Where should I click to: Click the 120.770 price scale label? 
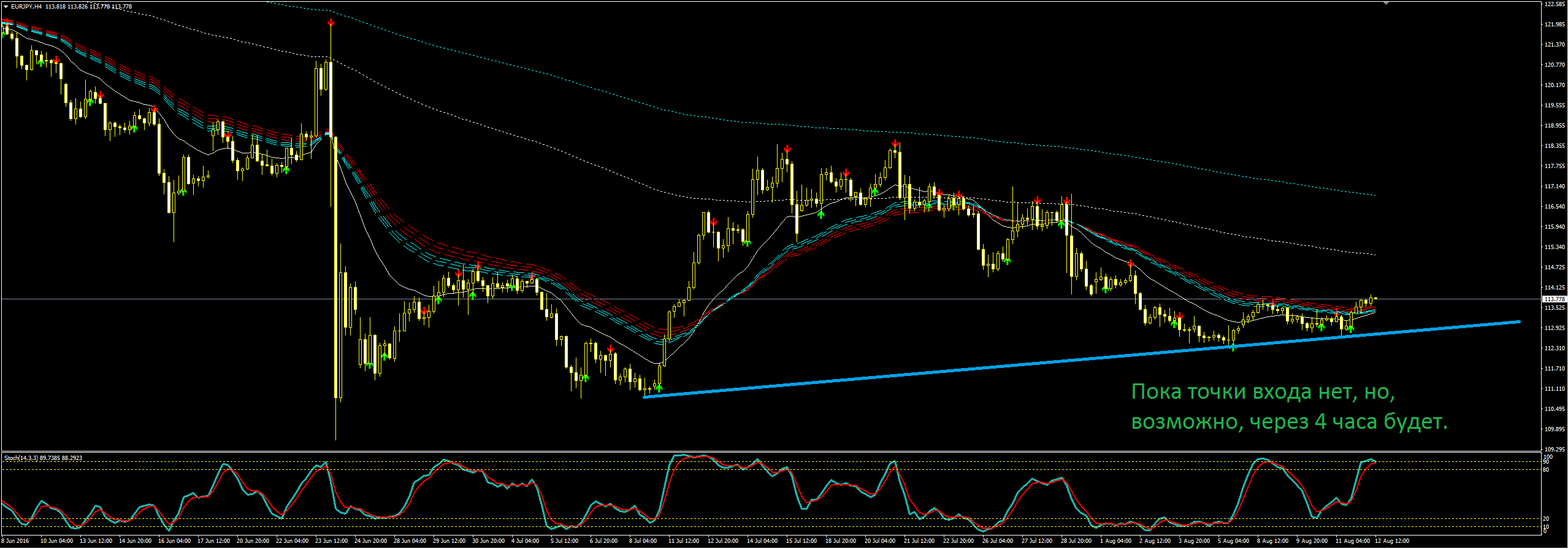click(1555, 65)
